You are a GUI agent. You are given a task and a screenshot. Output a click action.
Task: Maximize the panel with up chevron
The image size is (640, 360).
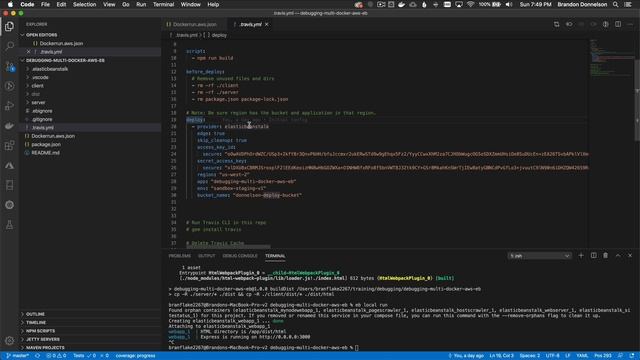click(618, 256)
